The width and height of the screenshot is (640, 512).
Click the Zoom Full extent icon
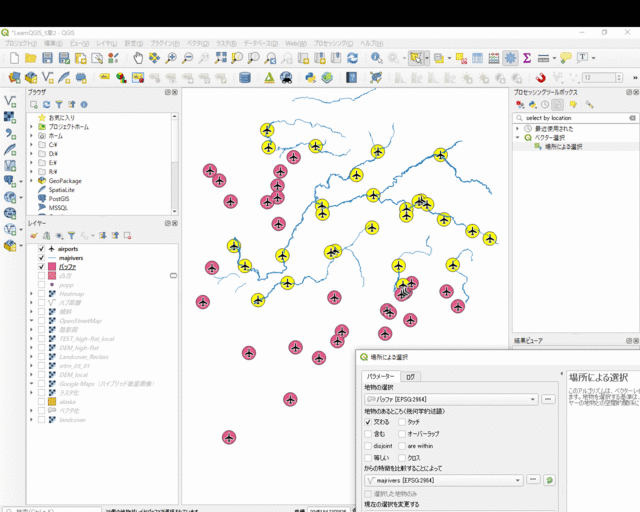click(221, 58)
